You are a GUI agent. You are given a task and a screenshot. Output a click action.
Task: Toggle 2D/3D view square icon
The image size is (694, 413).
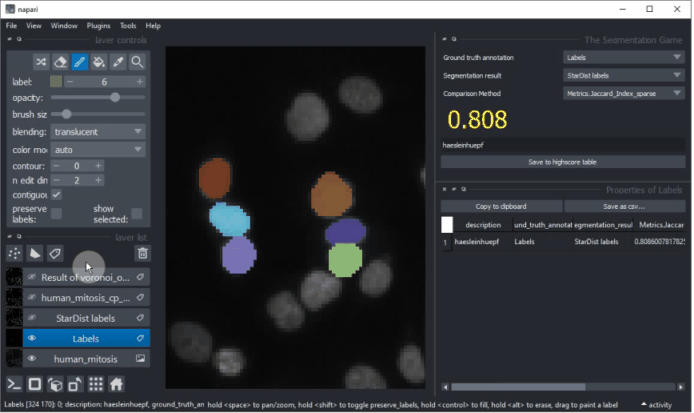pos(35,384)
